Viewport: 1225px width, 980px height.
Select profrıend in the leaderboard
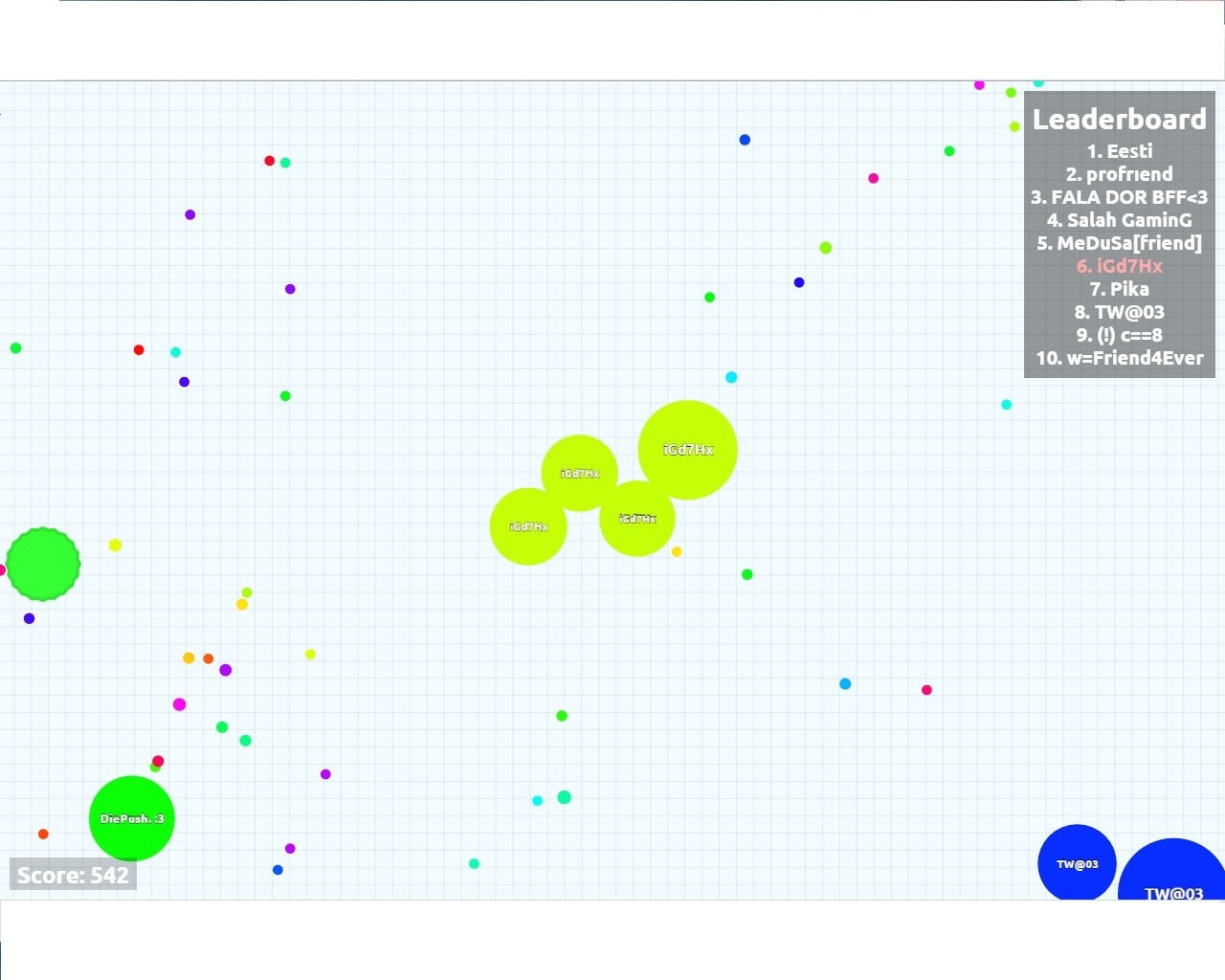(x=1119, y=174)
